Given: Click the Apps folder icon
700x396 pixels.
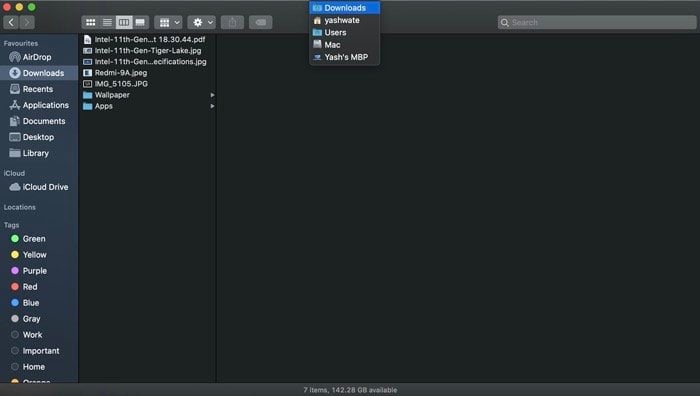Looking at the screenshot, I should [88, 106].
